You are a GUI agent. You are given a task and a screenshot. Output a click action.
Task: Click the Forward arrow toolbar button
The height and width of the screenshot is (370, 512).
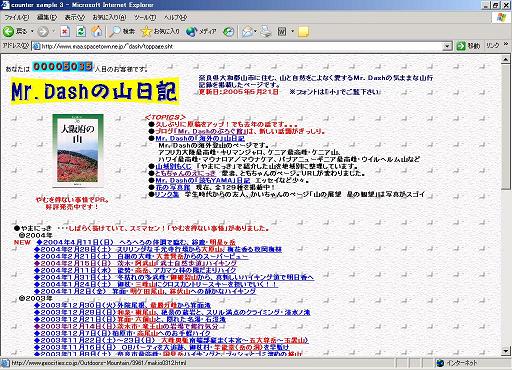pos(43,32)
